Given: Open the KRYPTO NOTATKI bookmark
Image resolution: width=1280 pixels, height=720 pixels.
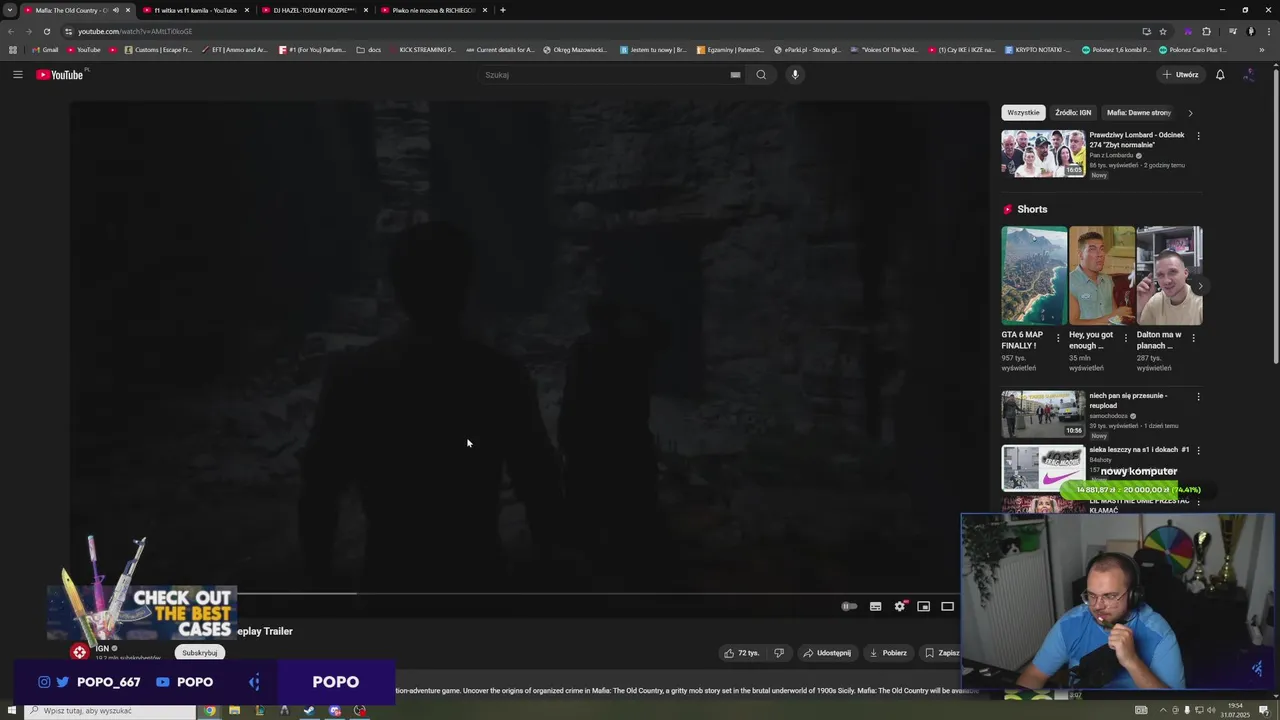Looking at the screenshot, I should pos(1037,50).
